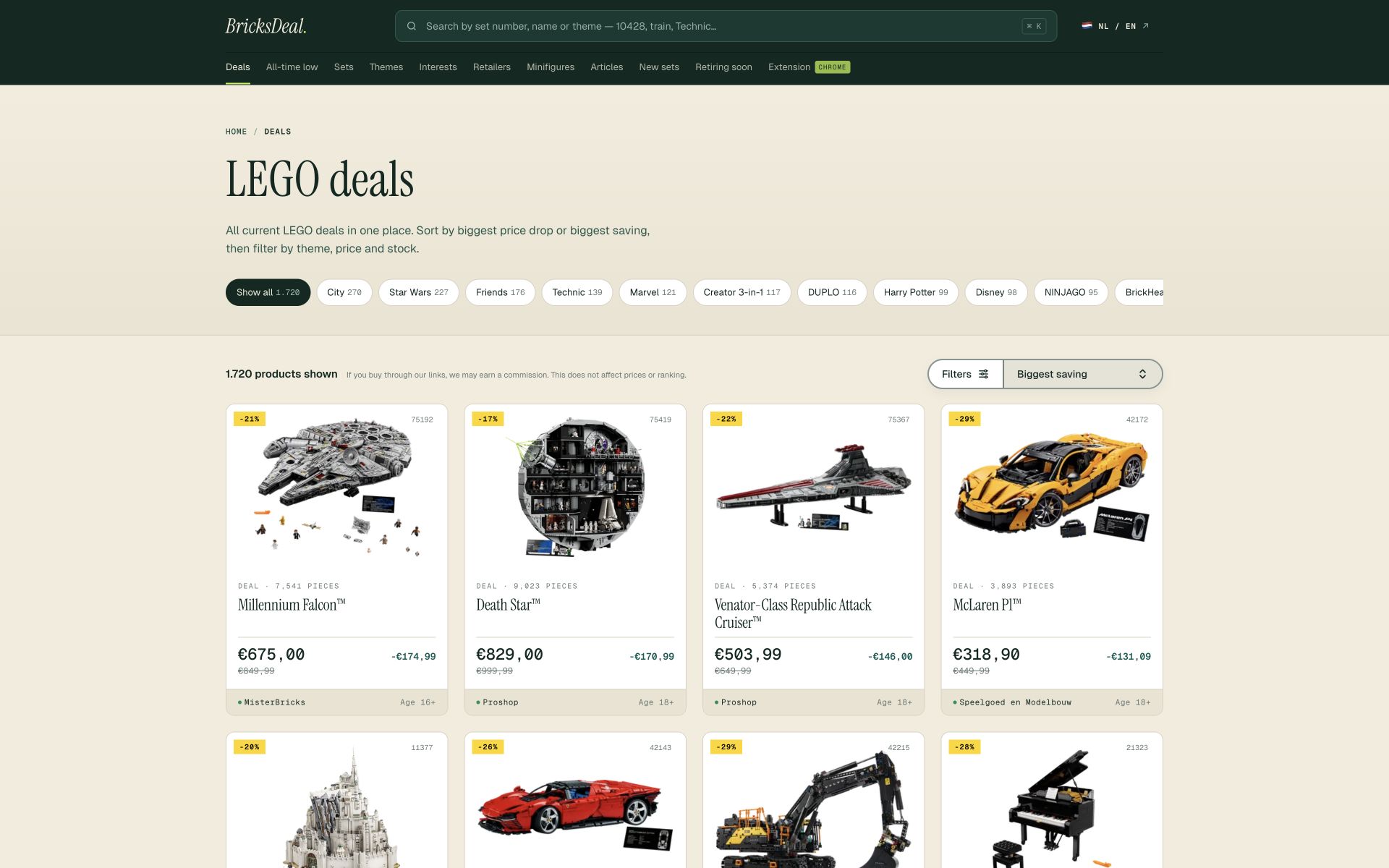The width and height of the screenshot is (1389, 868).
Task: Go to the Sets nav item
Action: click(344, 67)
